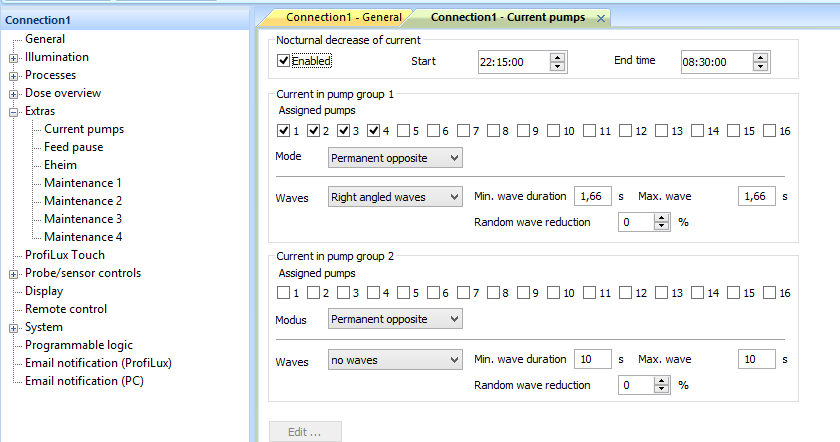Collapse the Extras tree node
This screenshot has width=840, height=442.
click(x=14, y=112)
